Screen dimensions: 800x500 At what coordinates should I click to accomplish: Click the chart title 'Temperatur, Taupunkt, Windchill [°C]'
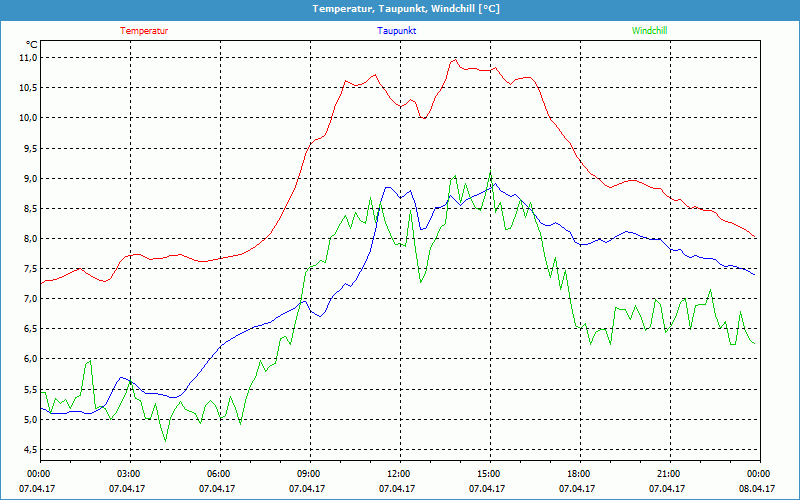(406, 9)
